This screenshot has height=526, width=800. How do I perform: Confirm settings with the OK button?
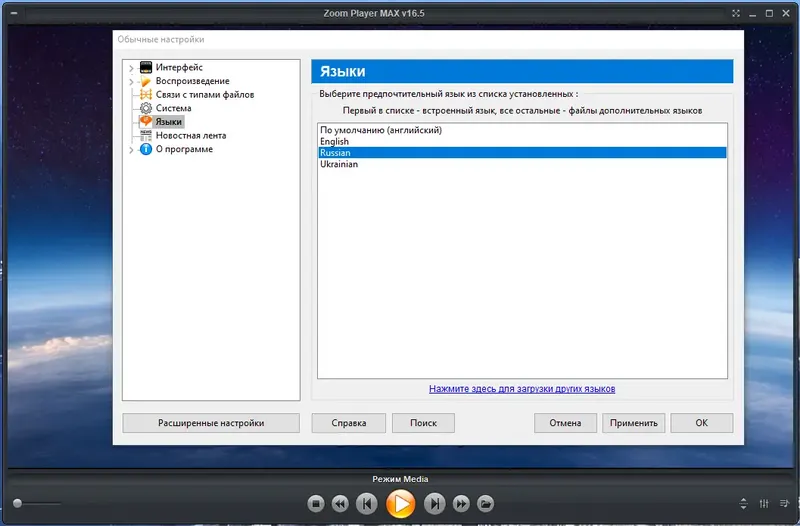point(702,423)
